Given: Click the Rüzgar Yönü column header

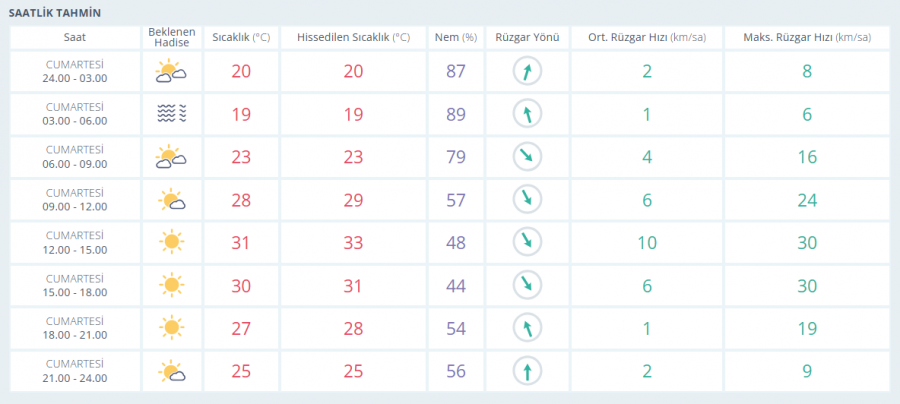Looking at the screenshot, I should (527, 38).
